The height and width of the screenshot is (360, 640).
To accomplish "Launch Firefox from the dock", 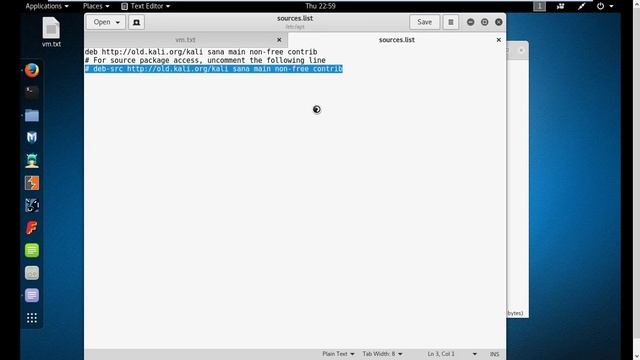I will (x=32, y=70).
